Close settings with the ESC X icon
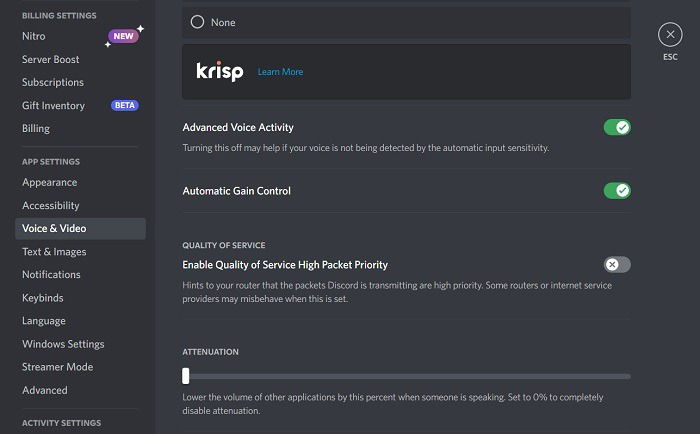Screen dimensions: 700x434 click(x=670, y=34)
